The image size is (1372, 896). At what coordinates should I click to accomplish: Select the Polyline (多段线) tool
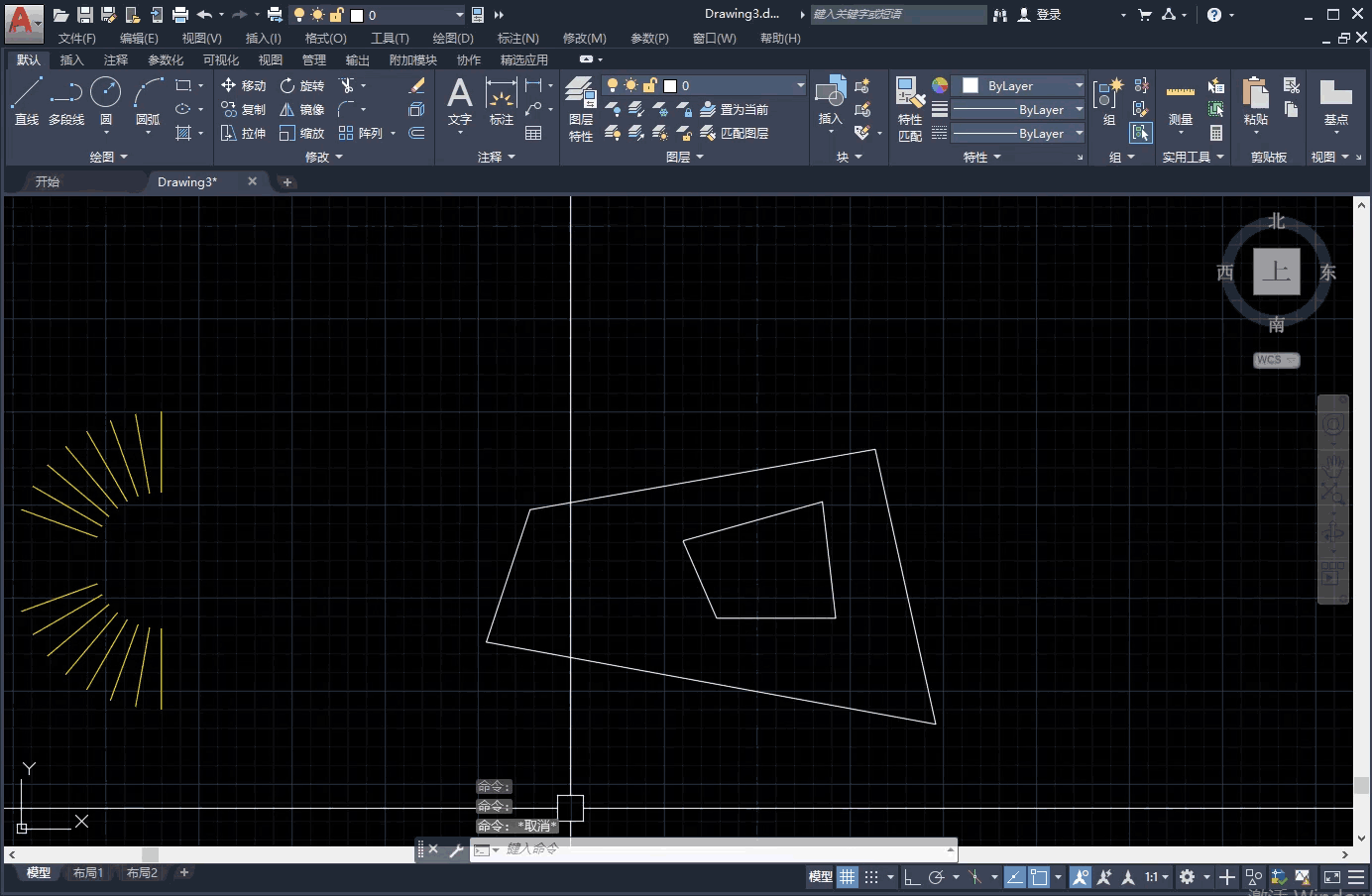click(x=66, y=101)
